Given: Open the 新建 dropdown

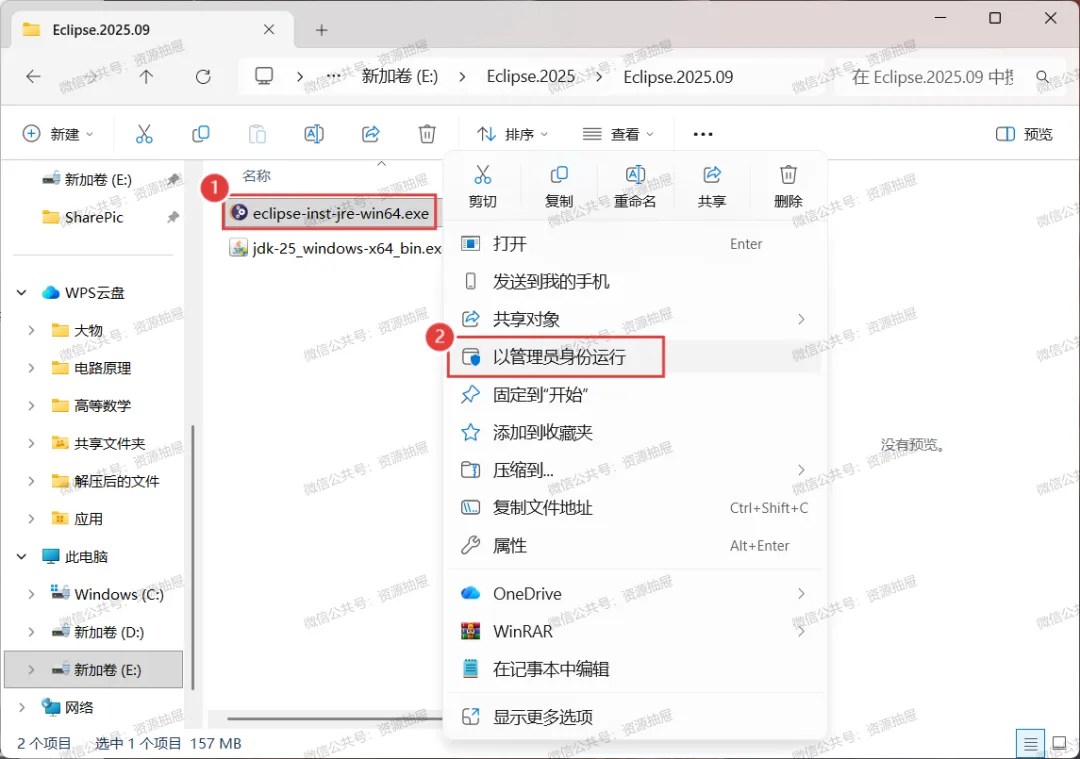Looking at the screenshot, I should (x=59, y=134).
